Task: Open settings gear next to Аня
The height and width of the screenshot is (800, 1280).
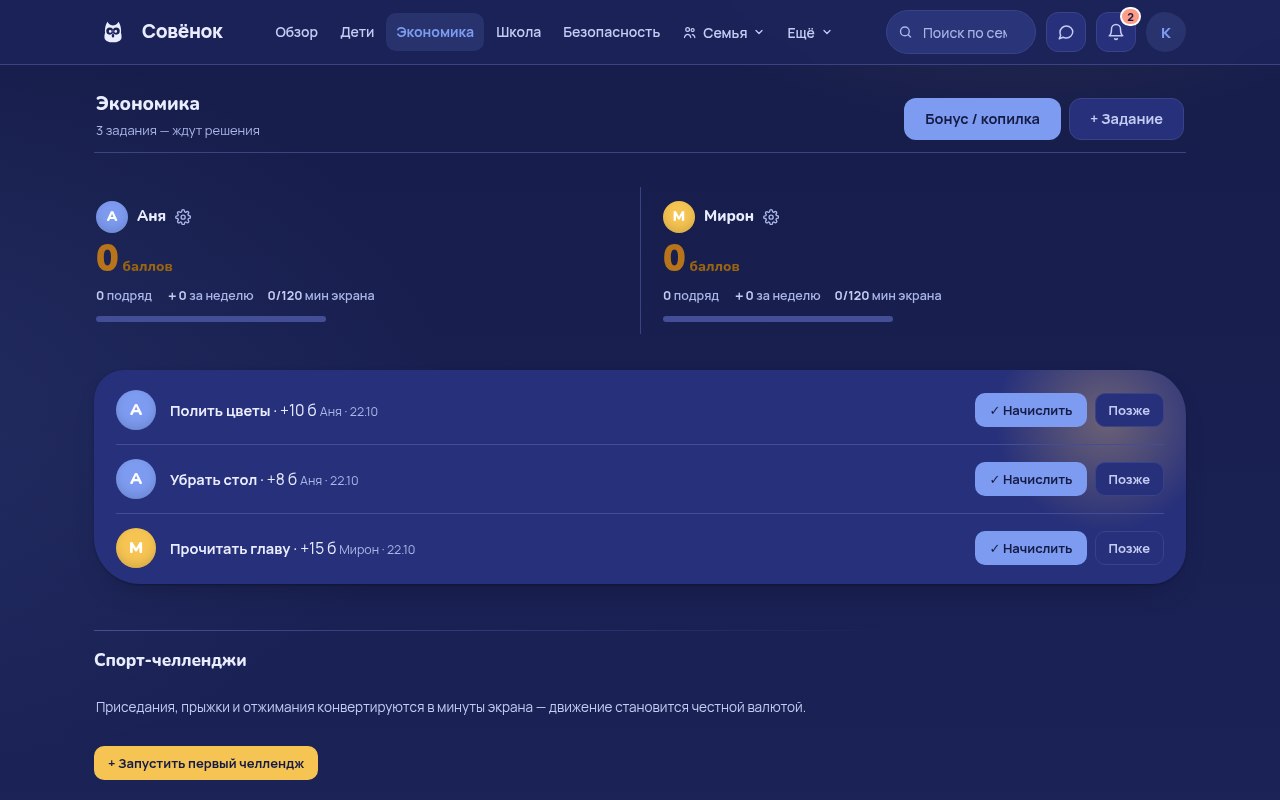Action: coord(183,217)
